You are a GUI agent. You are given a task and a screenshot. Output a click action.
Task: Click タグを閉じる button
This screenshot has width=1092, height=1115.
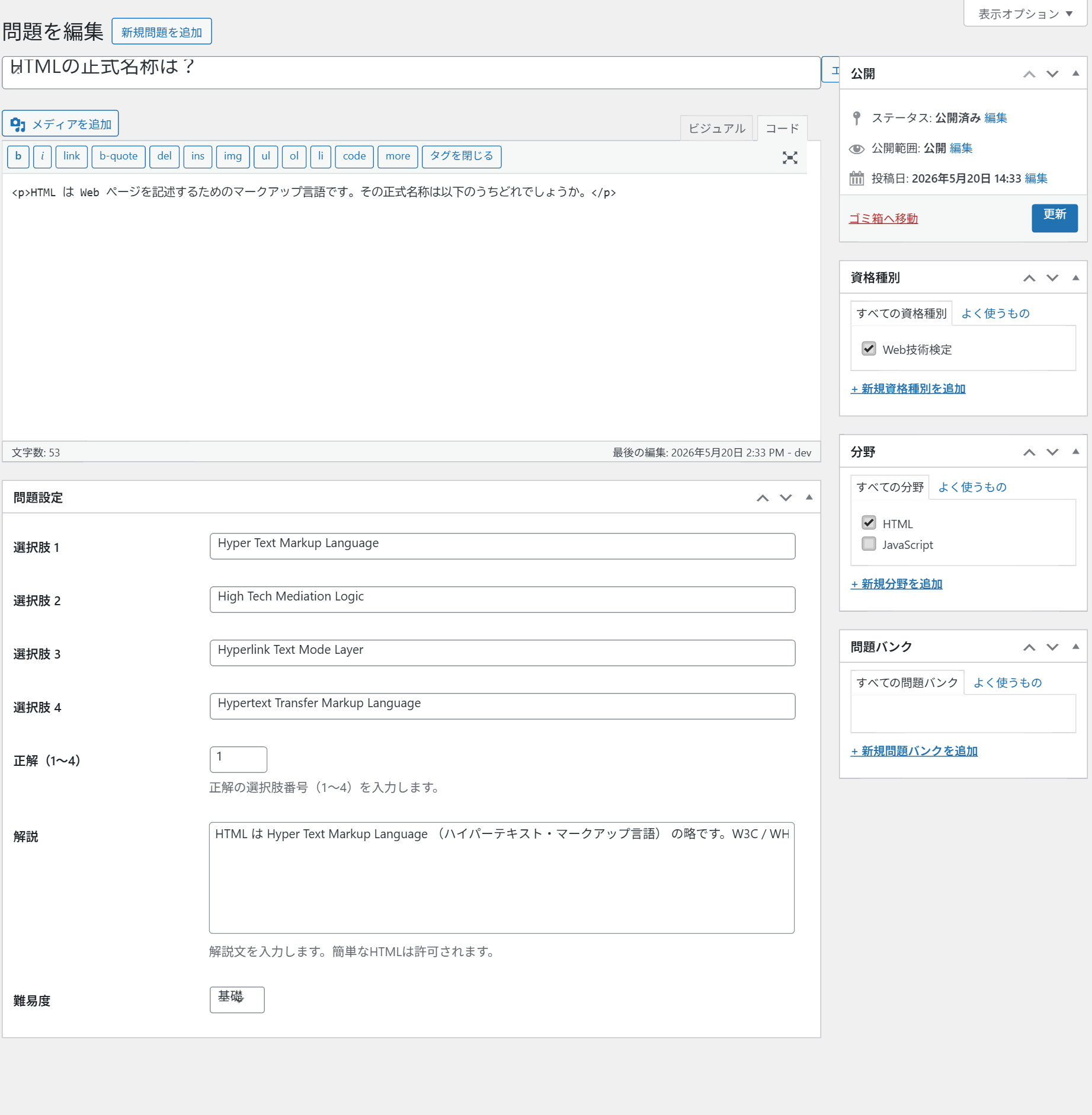pyautogui.click(x=462, y=156)
